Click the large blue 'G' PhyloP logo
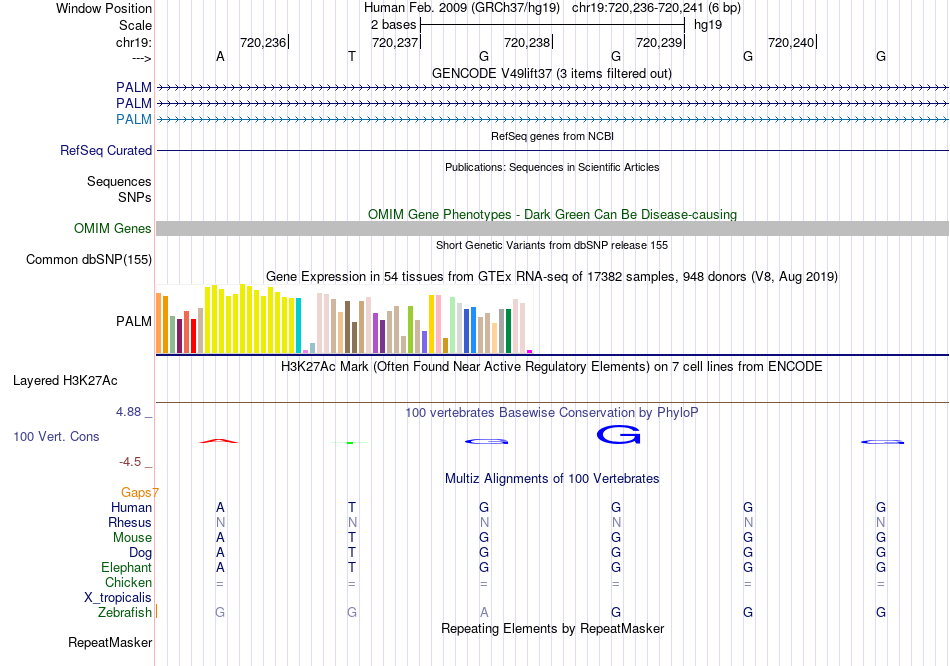The width and height of the screenshot is (950, 666). click(x=619, y=435)
